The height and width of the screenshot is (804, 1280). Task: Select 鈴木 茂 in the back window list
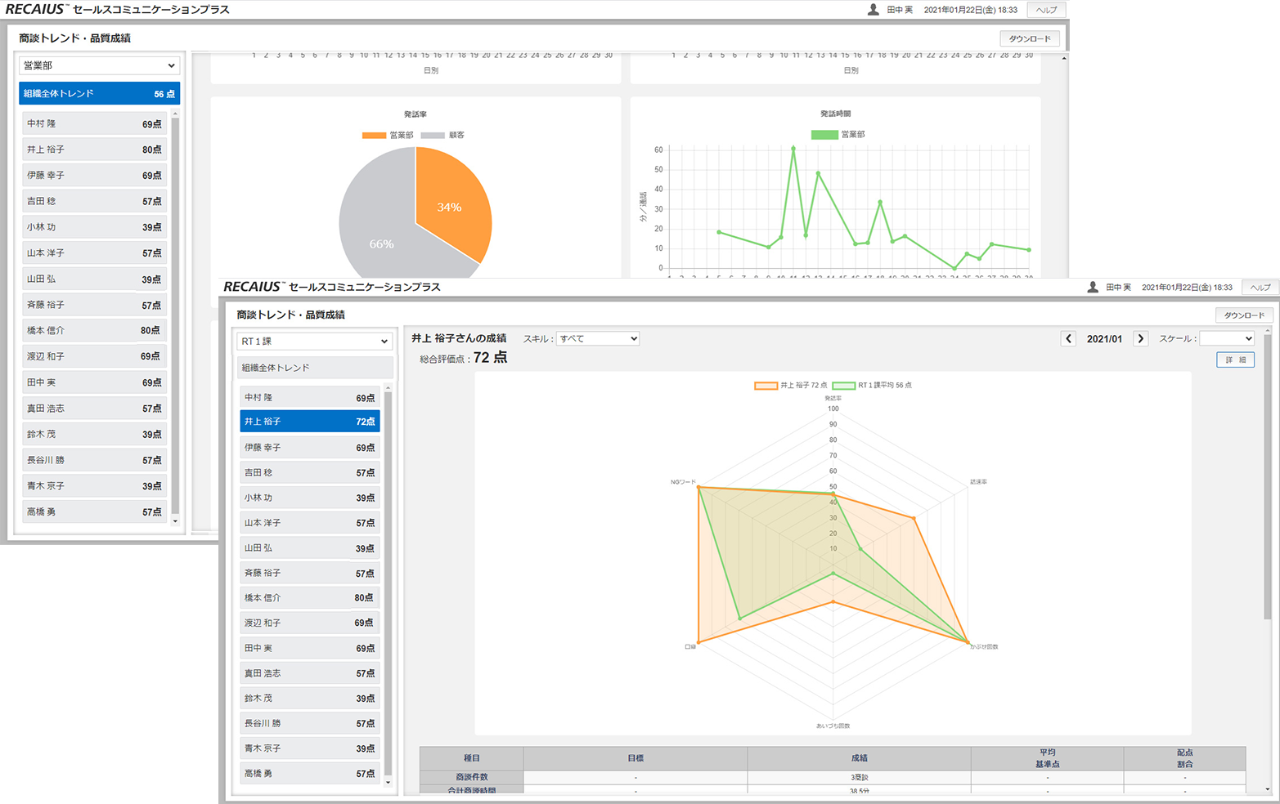click(x=95, y=434)
